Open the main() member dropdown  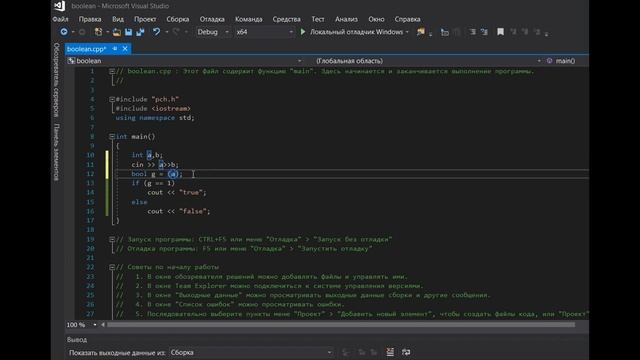tap(565, 61)
